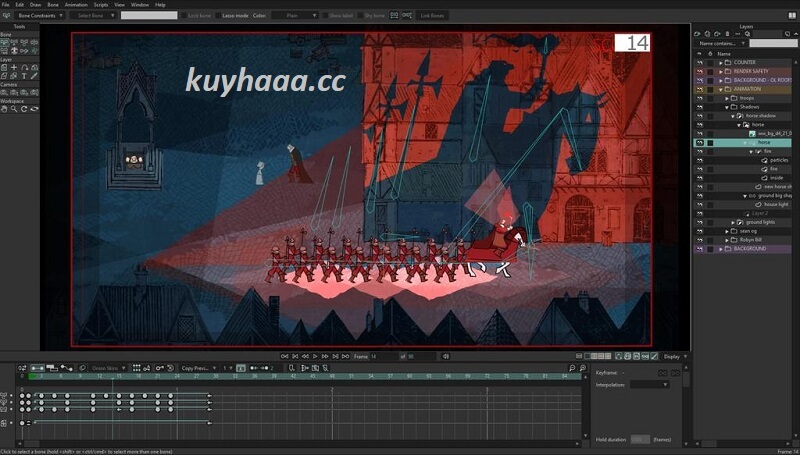Open the Bone menu

point(53,5)
